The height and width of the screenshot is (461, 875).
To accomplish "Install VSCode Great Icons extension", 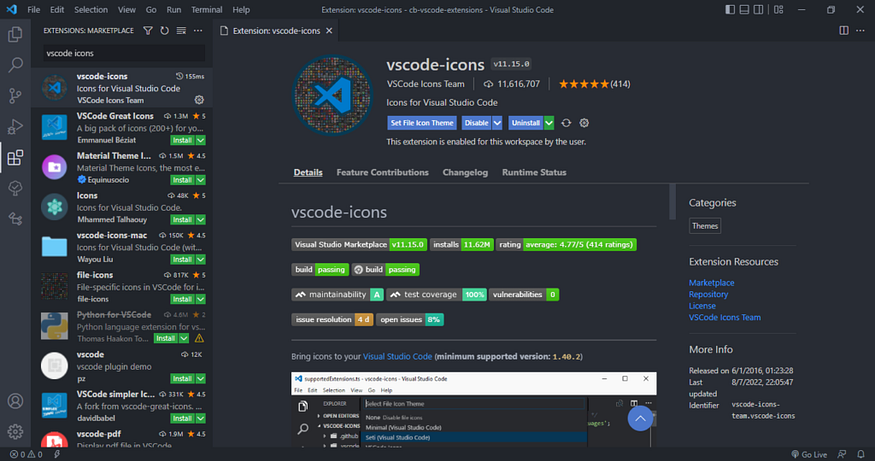I will pyautogui.click(x=182, y=140).
